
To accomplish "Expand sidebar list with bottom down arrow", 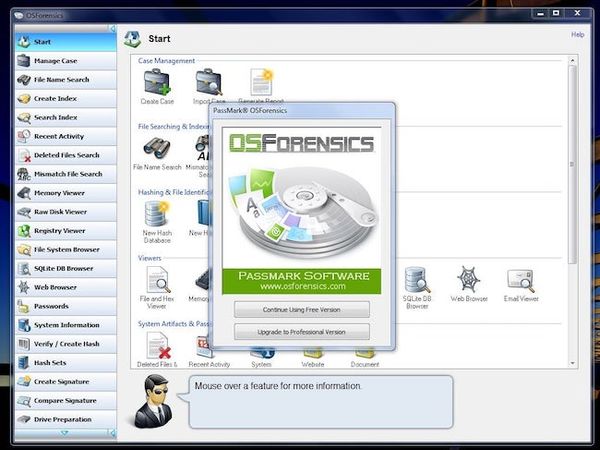I will 64,433.
